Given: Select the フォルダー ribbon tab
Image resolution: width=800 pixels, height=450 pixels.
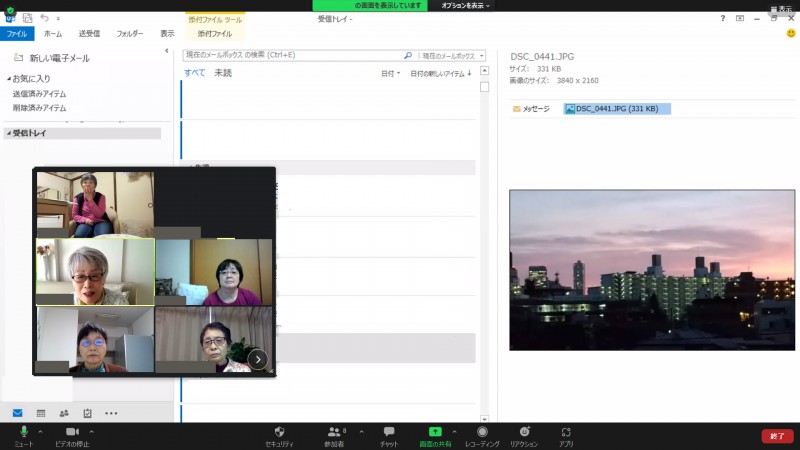Looking at the screenshot, I should coord(130,34).
